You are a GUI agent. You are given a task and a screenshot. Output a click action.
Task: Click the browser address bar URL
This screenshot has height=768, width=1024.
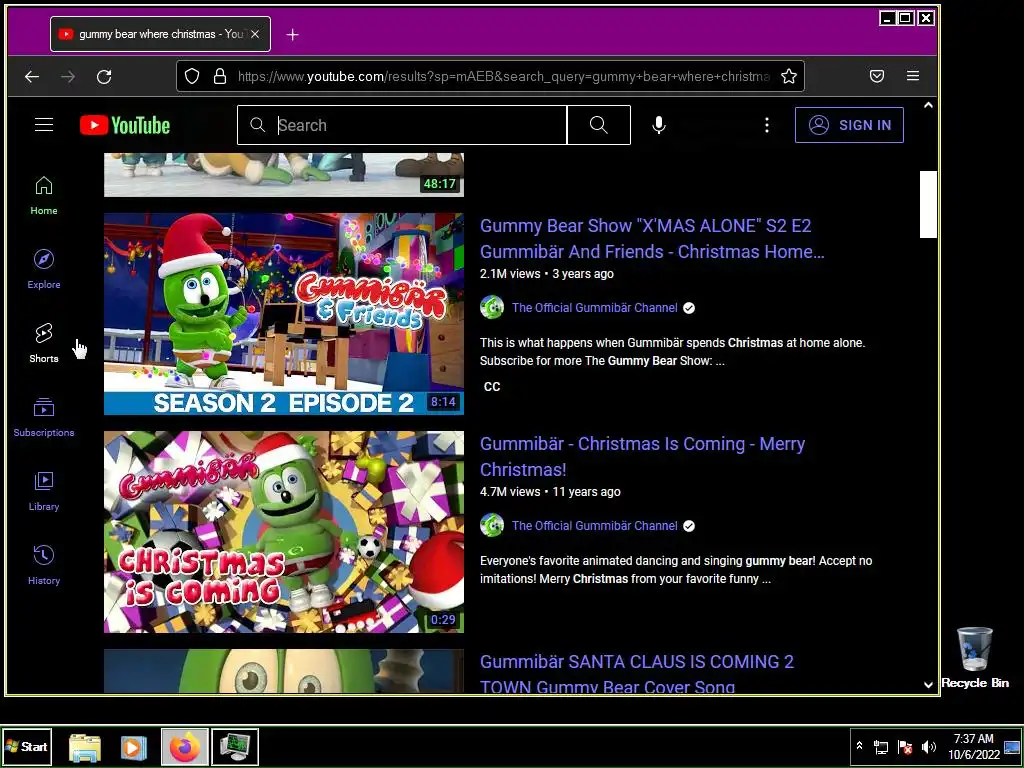504,76
